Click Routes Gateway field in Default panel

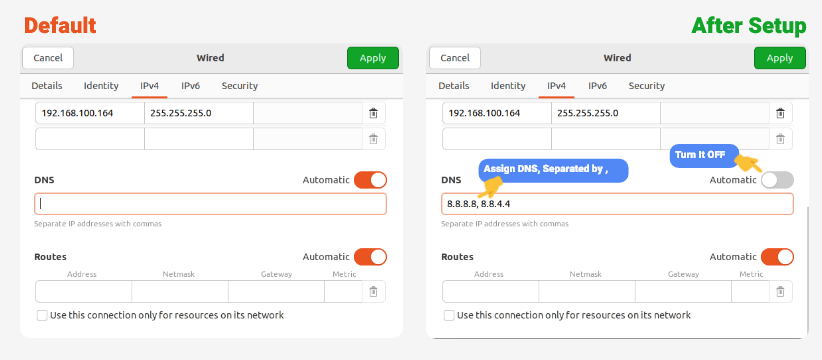tap(277, 292)
